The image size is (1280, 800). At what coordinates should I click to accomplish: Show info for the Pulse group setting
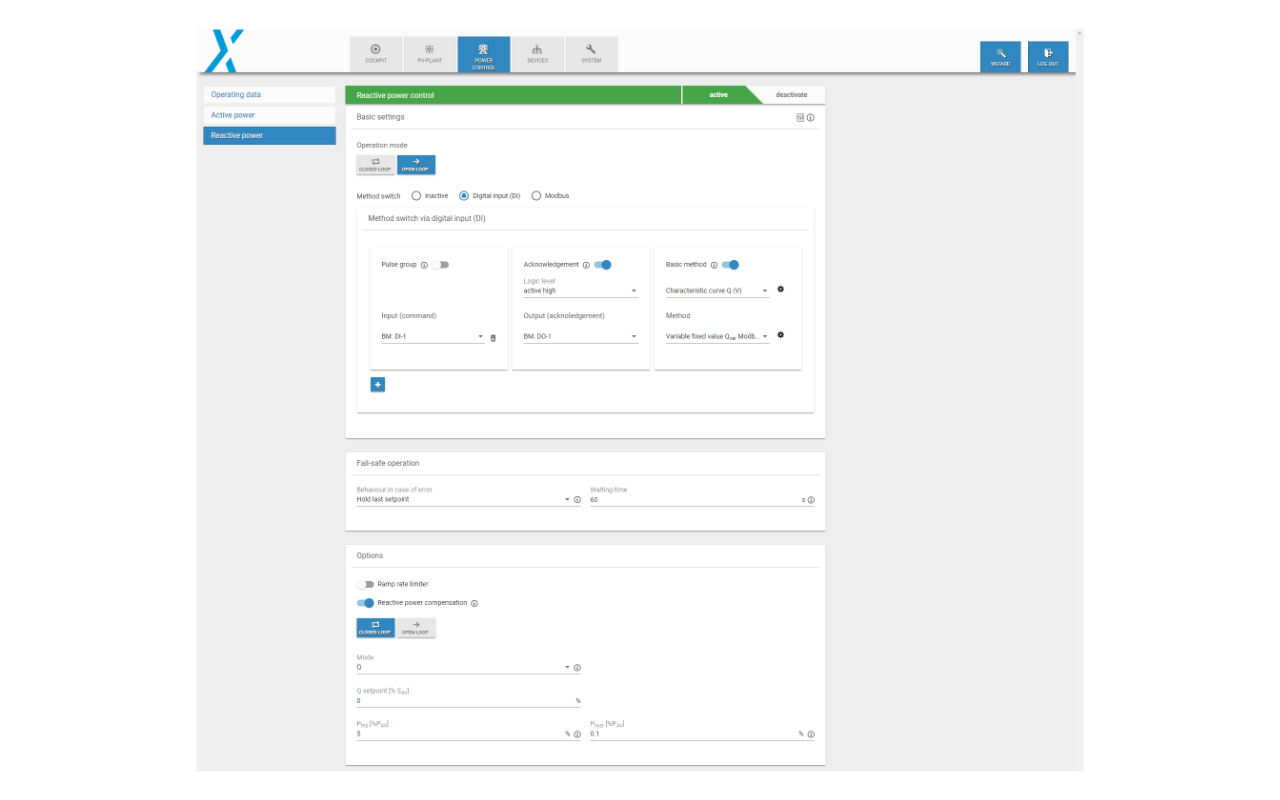(x=424, y=265)
